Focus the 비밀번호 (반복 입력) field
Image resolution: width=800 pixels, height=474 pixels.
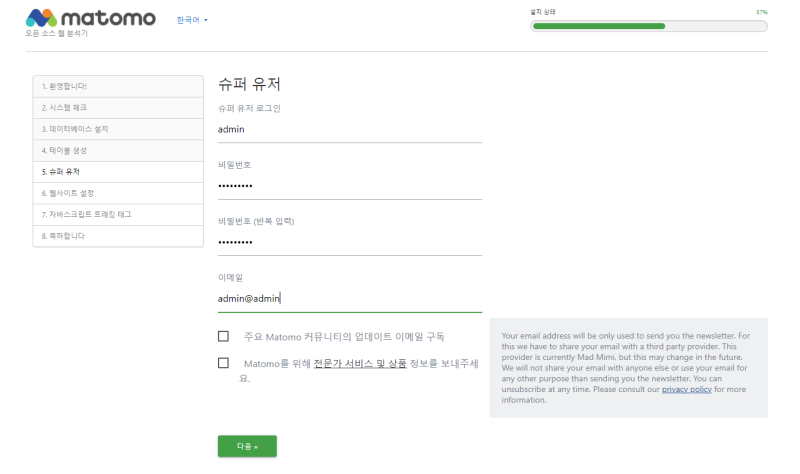(349, 242)
